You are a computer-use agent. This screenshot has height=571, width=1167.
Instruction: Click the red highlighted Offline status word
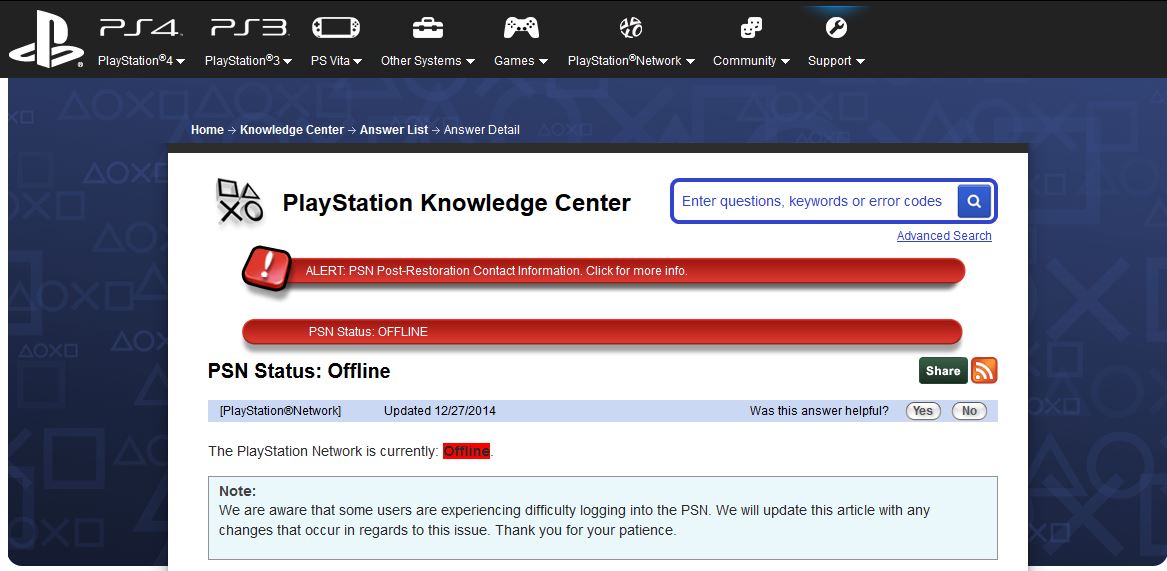coord(467,451)
